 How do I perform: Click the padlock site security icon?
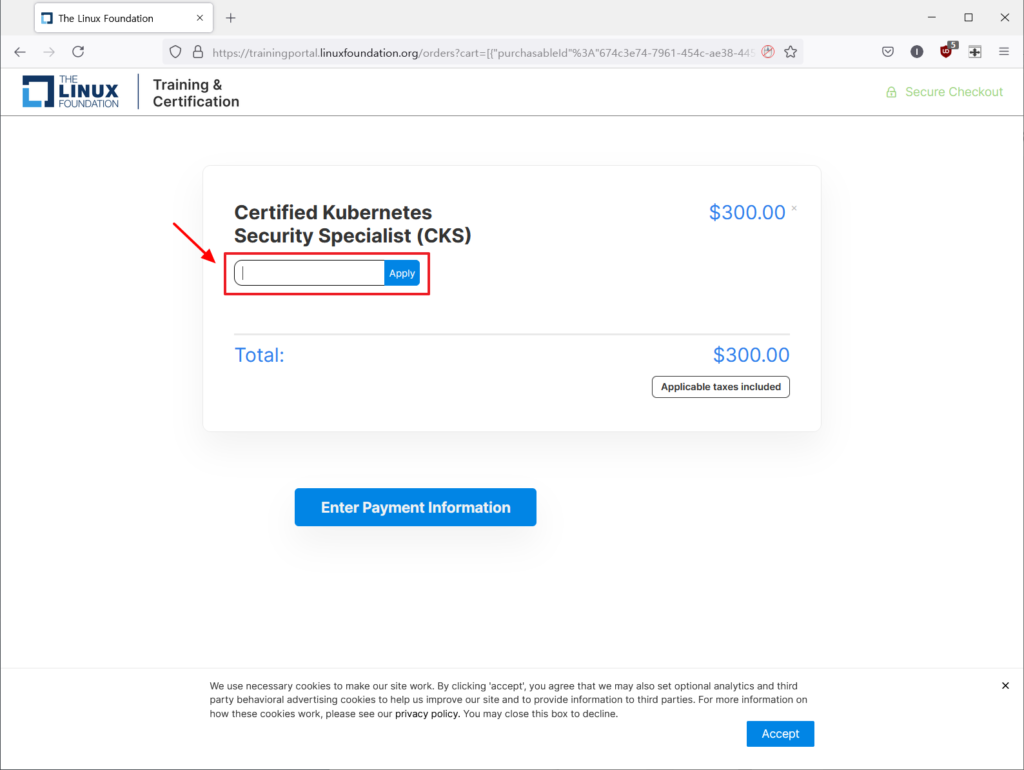[x=197, y=52]
